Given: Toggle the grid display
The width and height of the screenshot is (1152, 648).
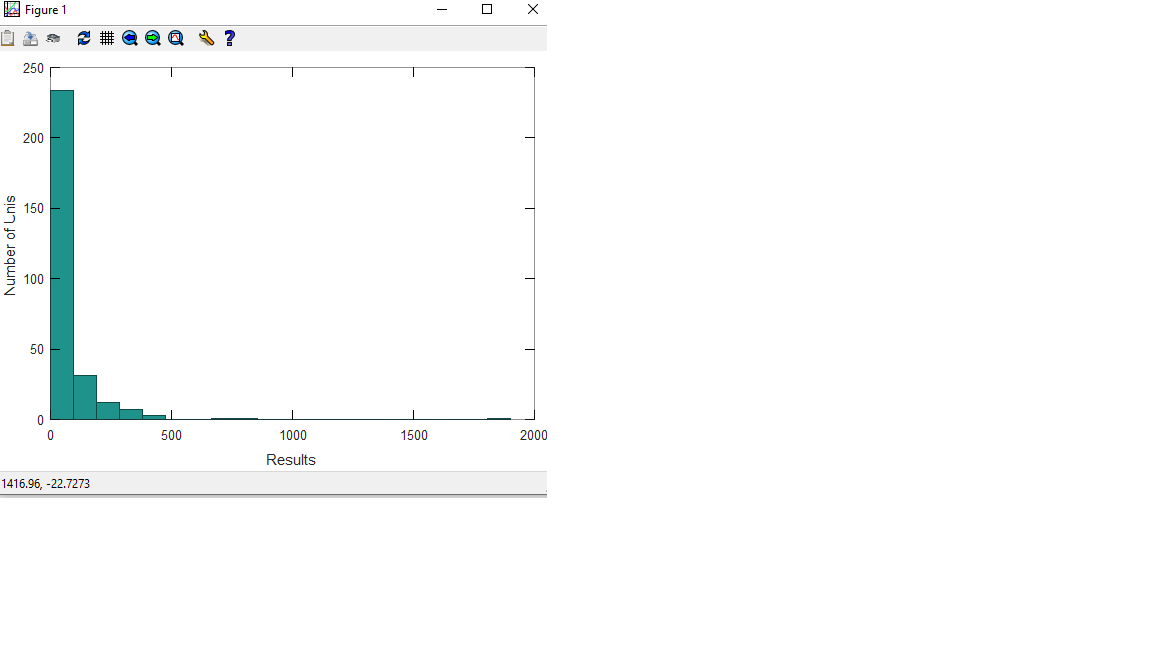Looking at the screenshot, I should click(107, 38).
